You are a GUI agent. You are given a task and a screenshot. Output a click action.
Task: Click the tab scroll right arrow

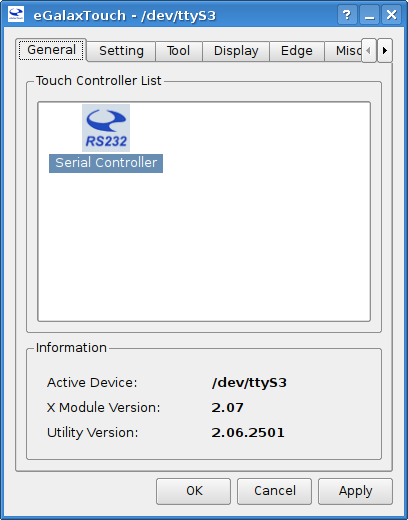coord(385,51)
